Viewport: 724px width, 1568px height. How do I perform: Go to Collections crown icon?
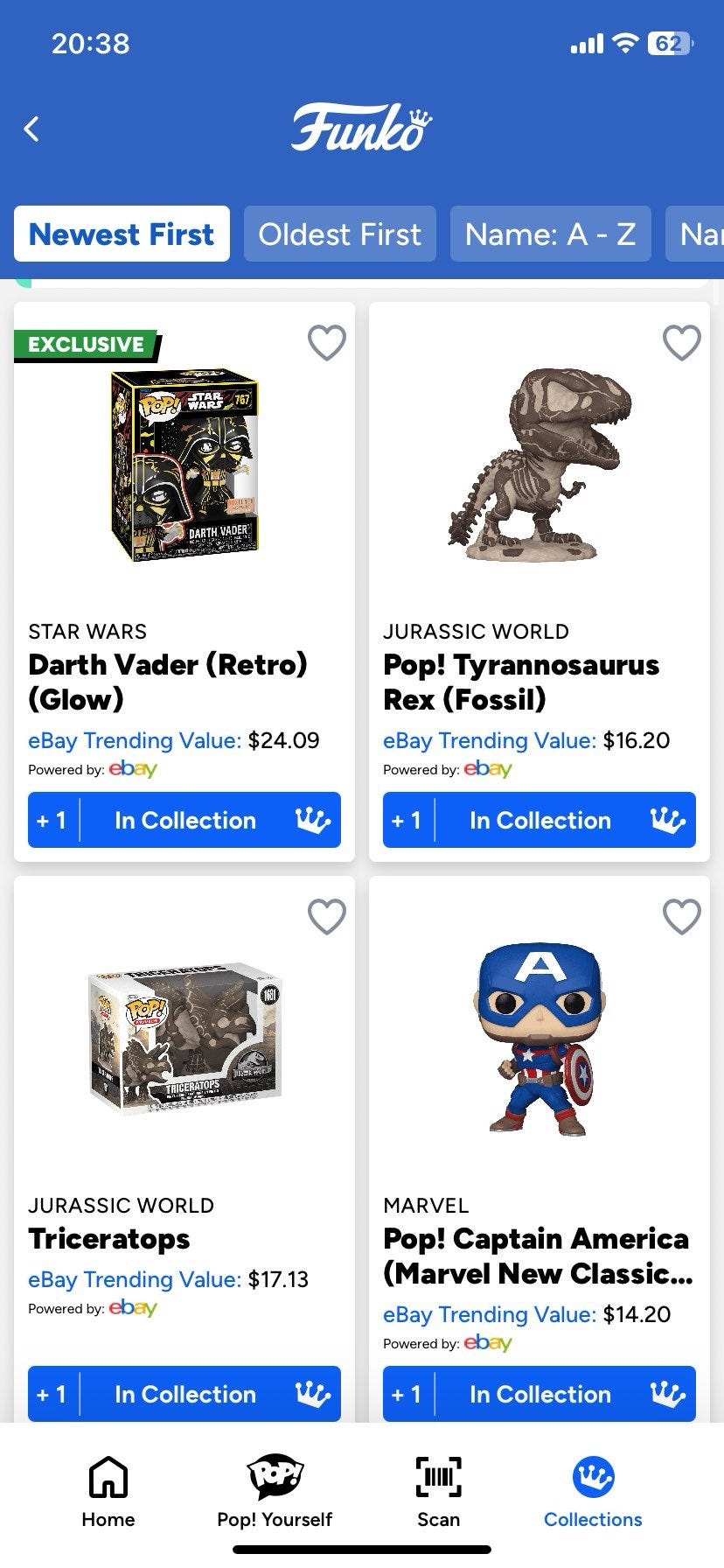[593, 1477]
